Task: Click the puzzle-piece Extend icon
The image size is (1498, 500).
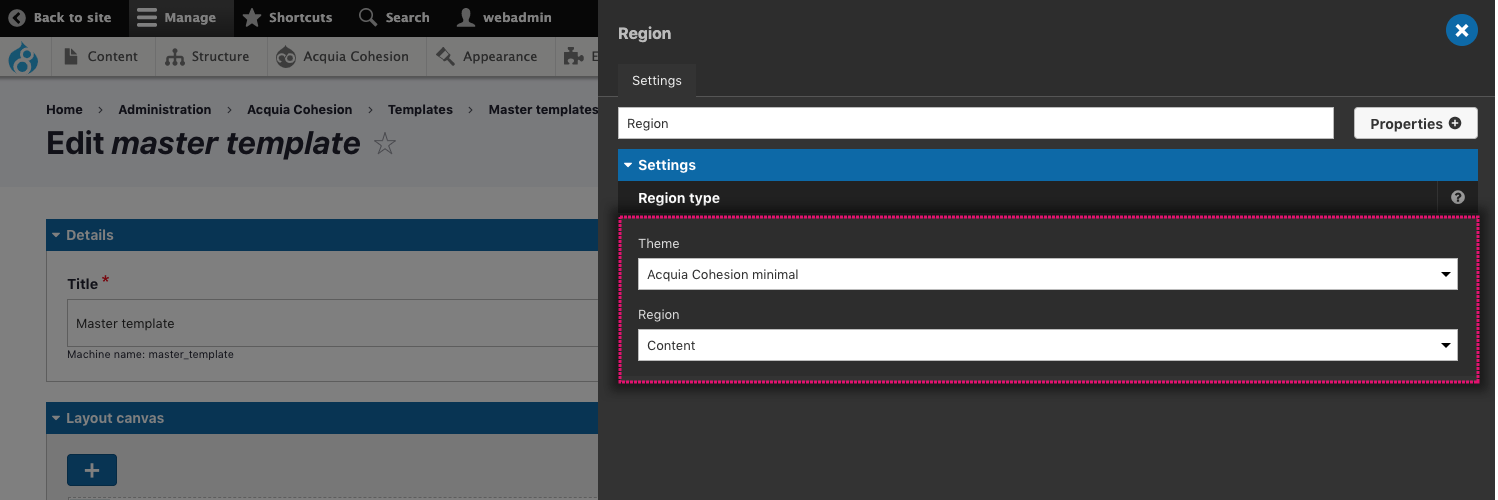Action: point(573,56)
